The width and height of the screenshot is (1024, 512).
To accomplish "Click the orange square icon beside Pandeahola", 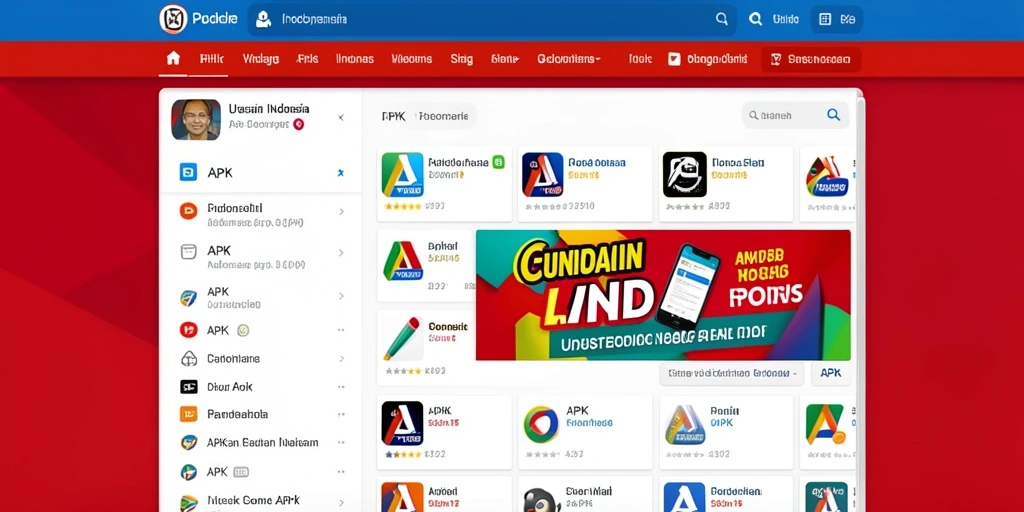I will coord(188,414).
